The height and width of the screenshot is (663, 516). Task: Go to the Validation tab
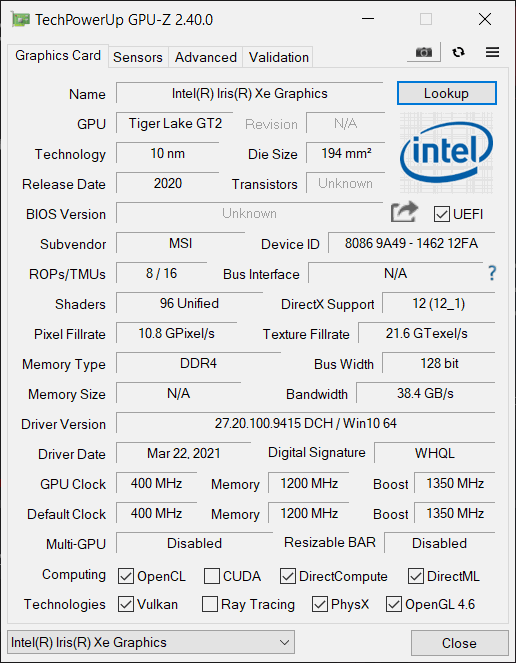278,57
